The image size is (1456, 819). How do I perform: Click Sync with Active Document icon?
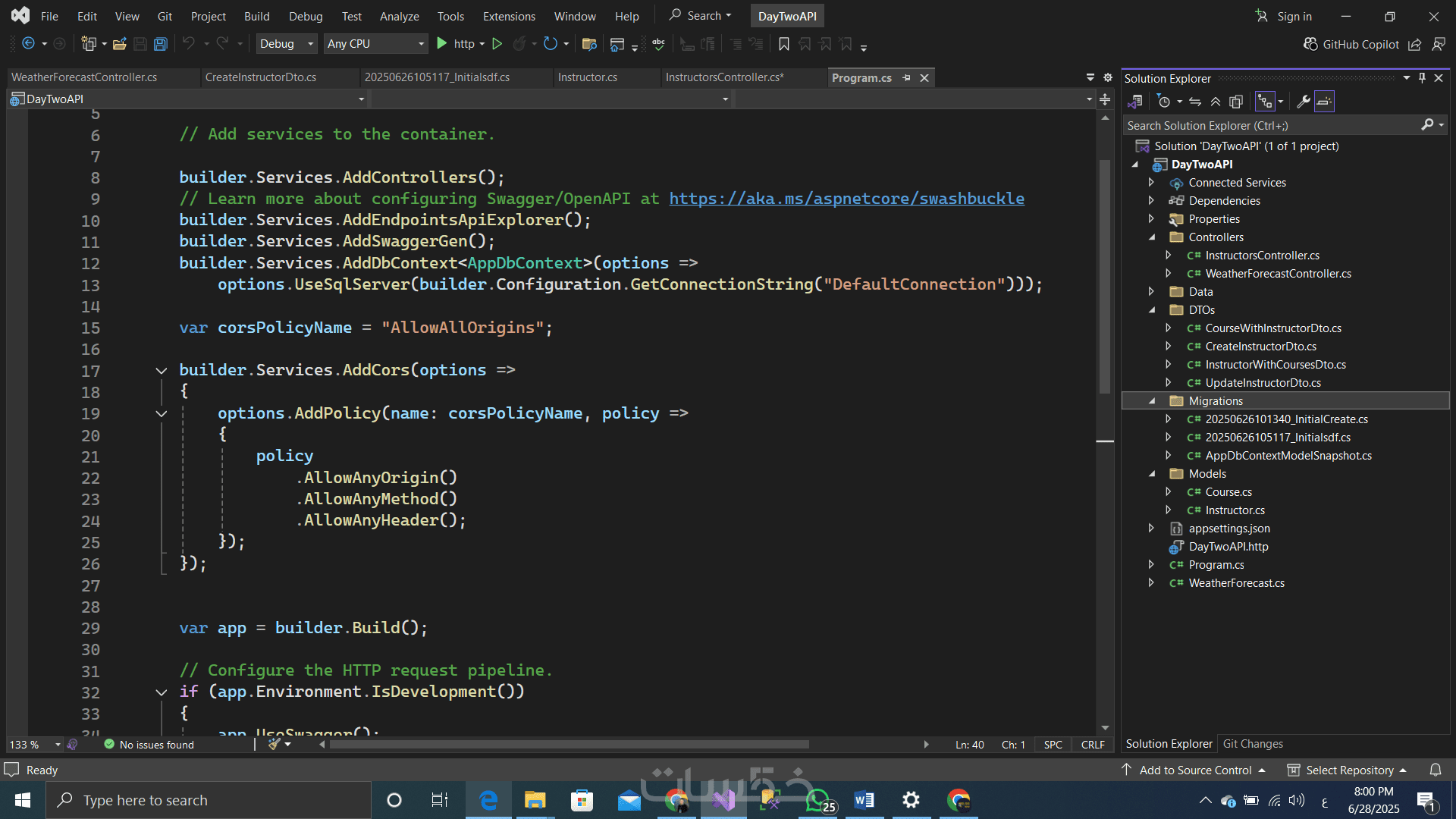1195,102
